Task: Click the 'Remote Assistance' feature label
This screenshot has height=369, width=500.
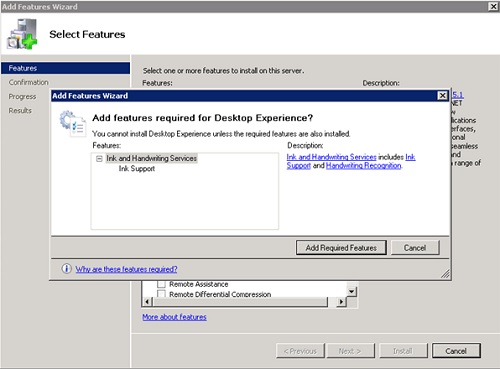Action: point(199,284)
